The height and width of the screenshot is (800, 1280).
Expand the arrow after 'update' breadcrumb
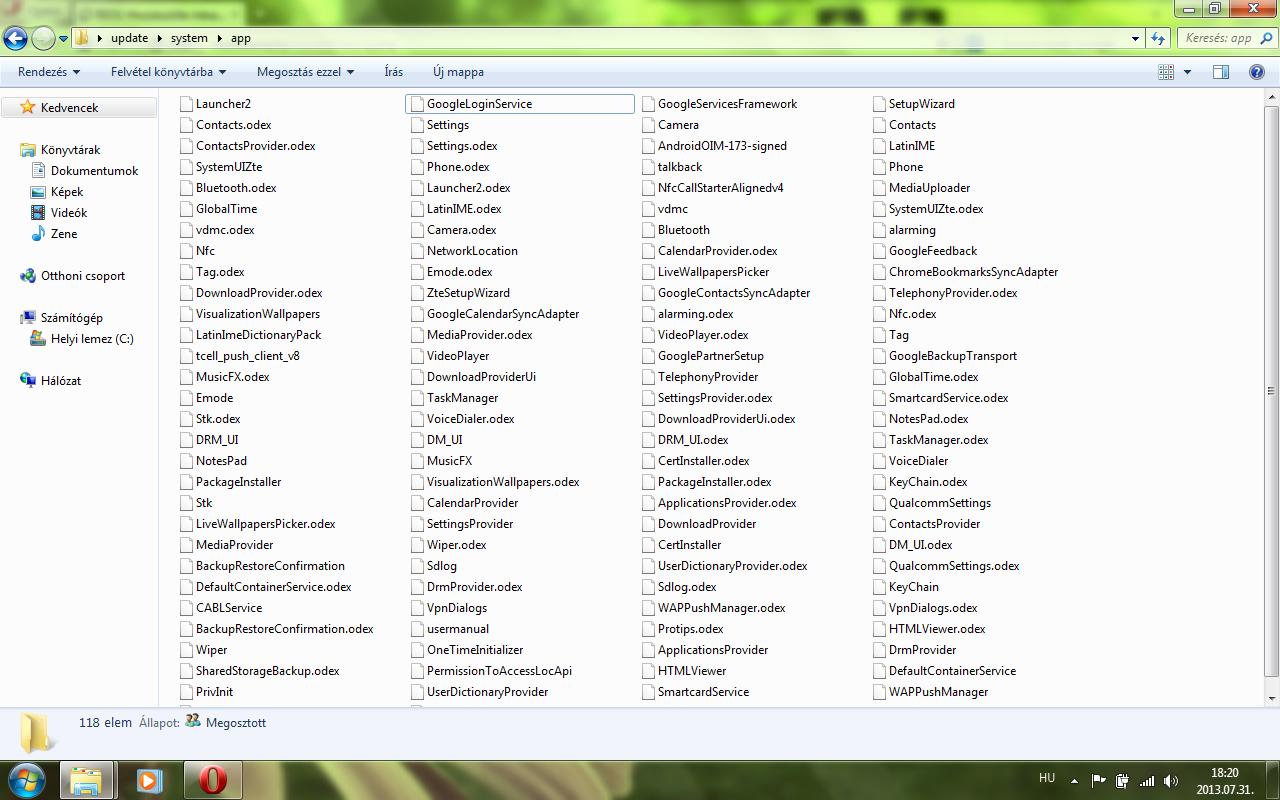[x=159, y=38]
